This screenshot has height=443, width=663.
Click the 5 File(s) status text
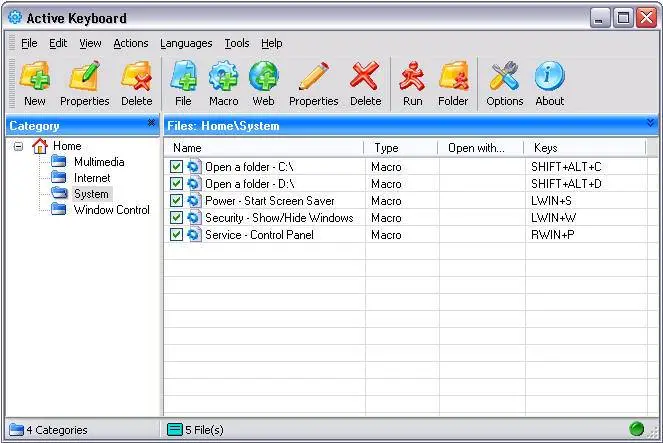(x=204, y=430)
